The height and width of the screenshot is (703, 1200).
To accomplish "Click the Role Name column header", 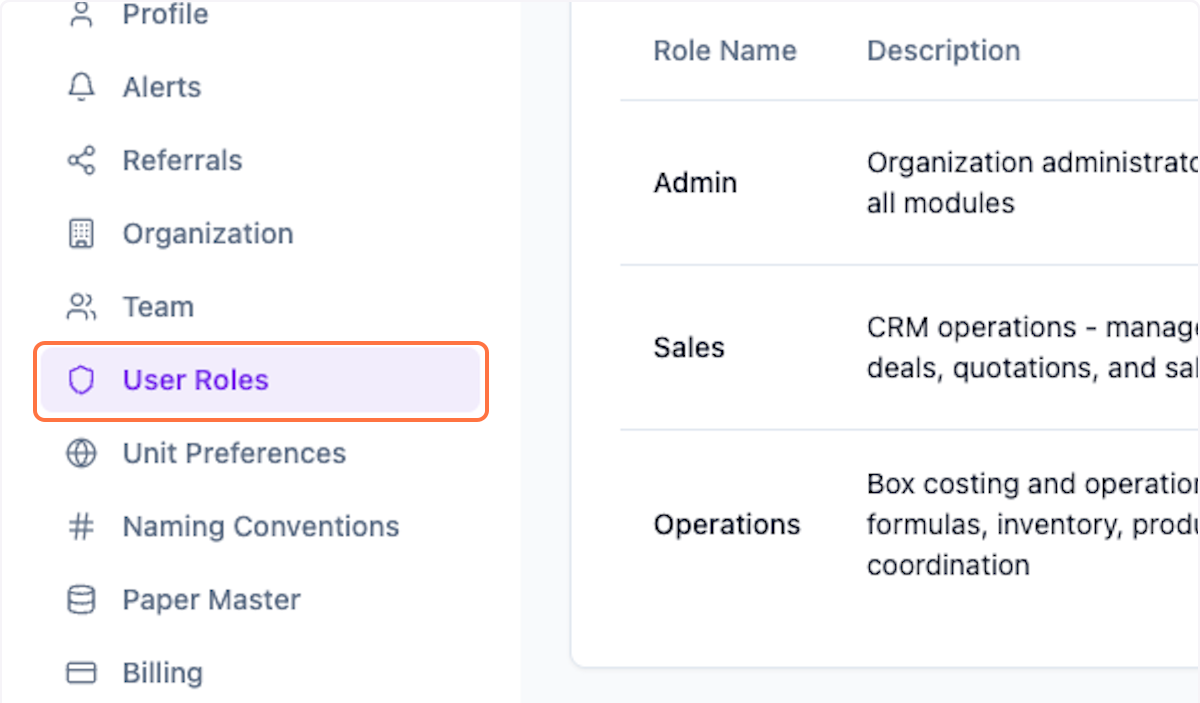I will 725,51.
